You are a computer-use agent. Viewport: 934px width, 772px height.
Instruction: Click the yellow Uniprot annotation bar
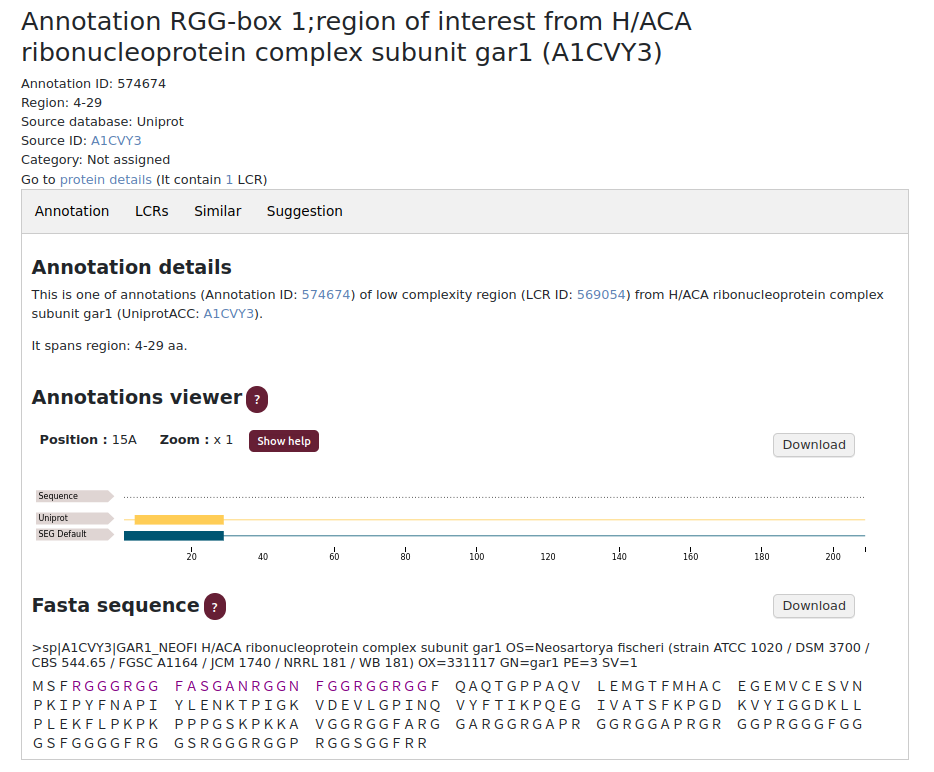click(x=179, y=520)
